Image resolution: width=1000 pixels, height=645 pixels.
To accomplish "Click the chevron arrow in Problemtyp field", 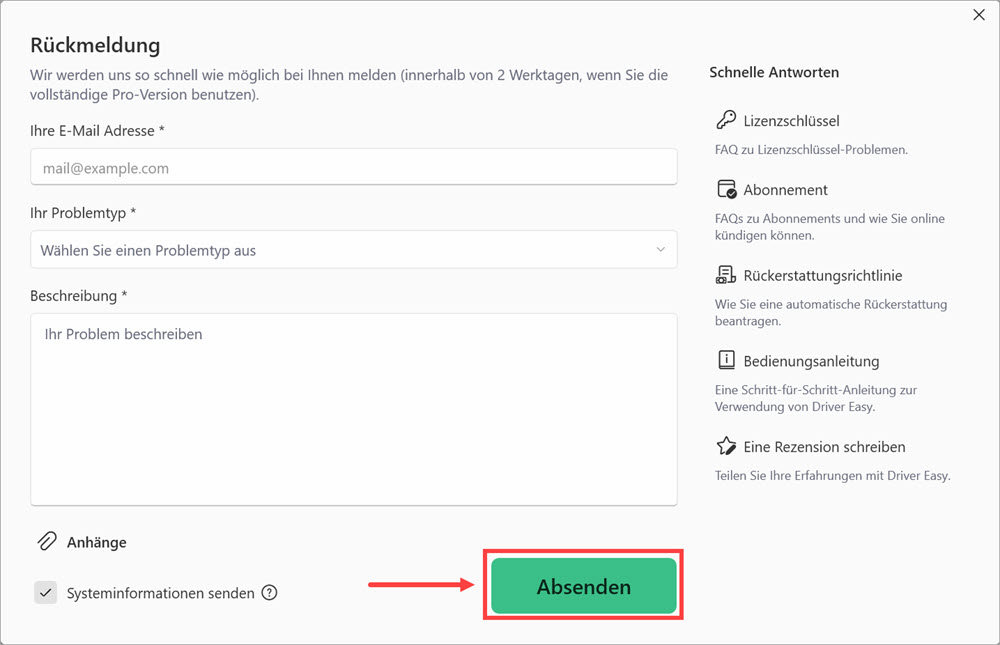I will tap(661, 249).
